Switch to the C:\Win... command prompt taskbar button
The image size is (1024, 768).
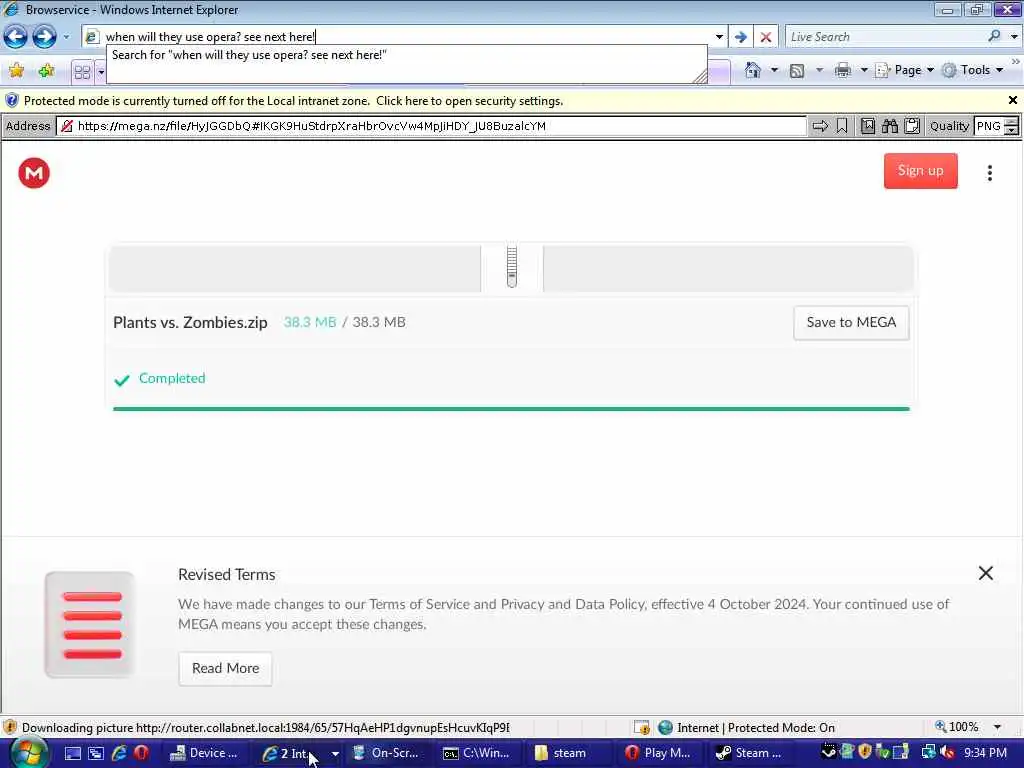point(477,753)
